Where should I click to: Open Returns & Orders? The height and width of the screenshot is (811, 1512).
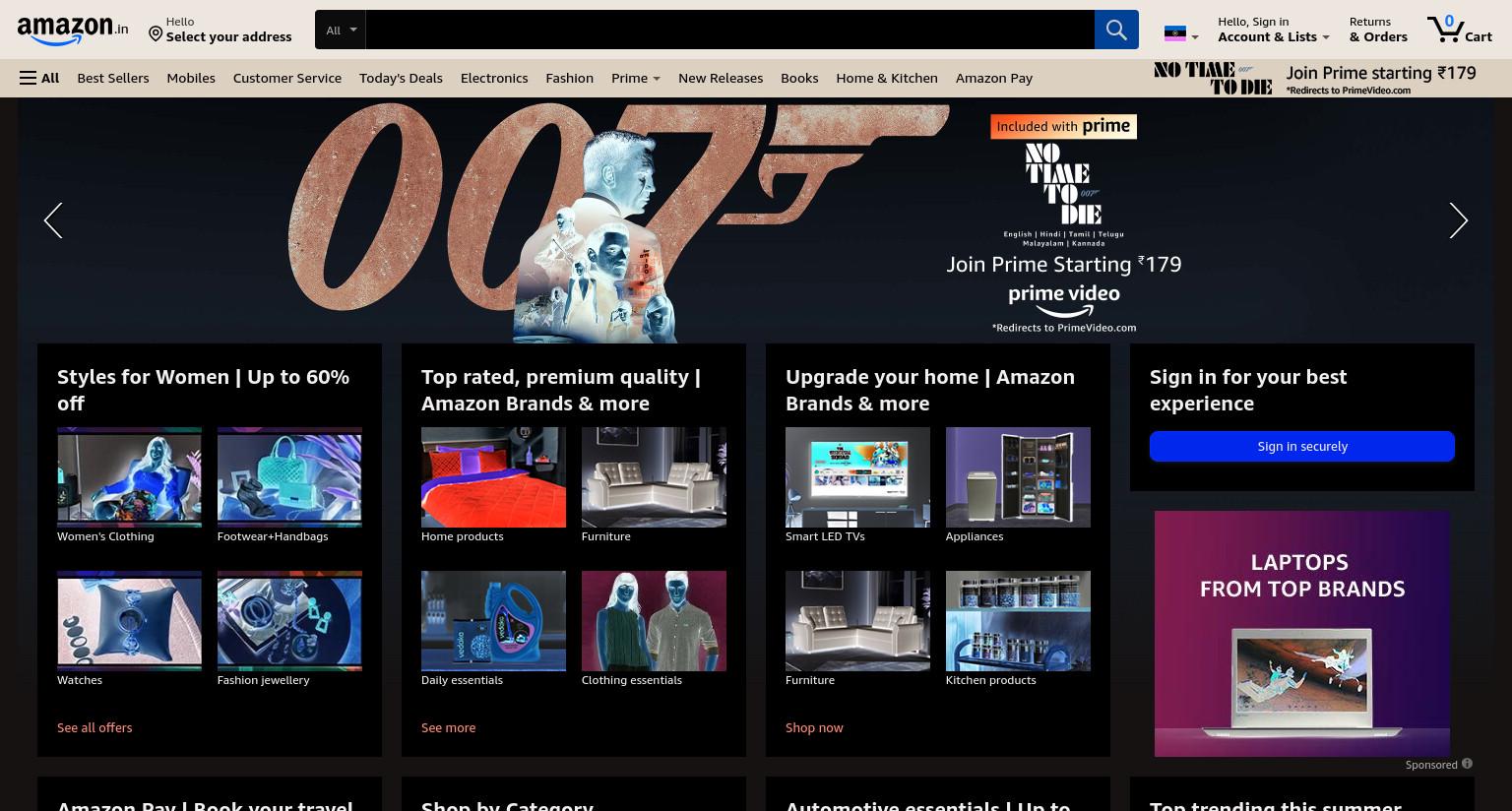[x=1378, y=30]
